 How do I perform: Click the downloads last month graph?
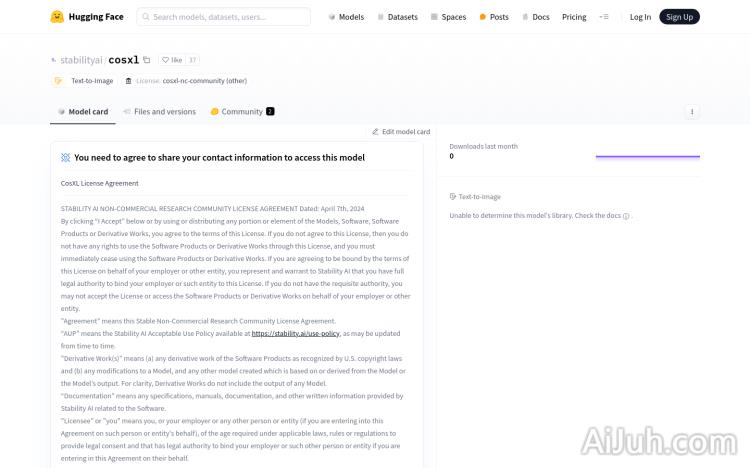tap(647, 156)
